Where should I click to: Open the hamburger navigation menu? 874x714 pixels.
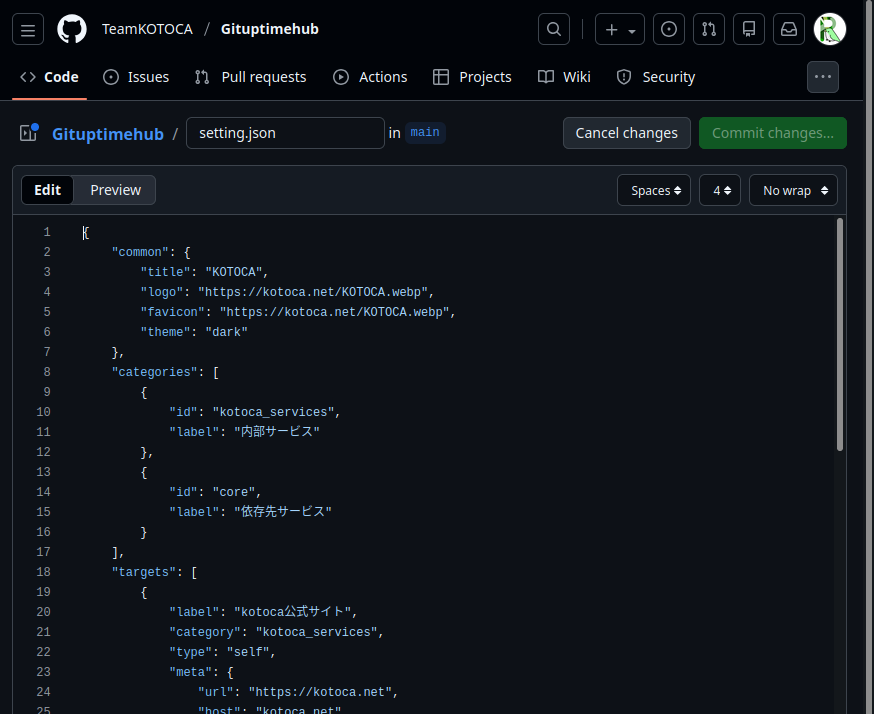tap(28, 29)
